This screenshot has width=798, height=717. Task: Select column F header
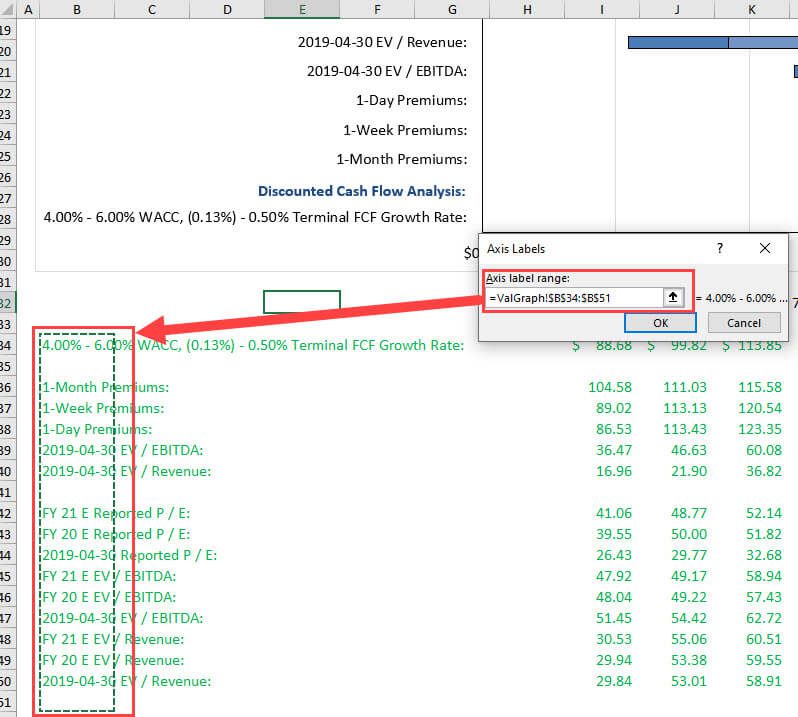(x=377, y=9)
